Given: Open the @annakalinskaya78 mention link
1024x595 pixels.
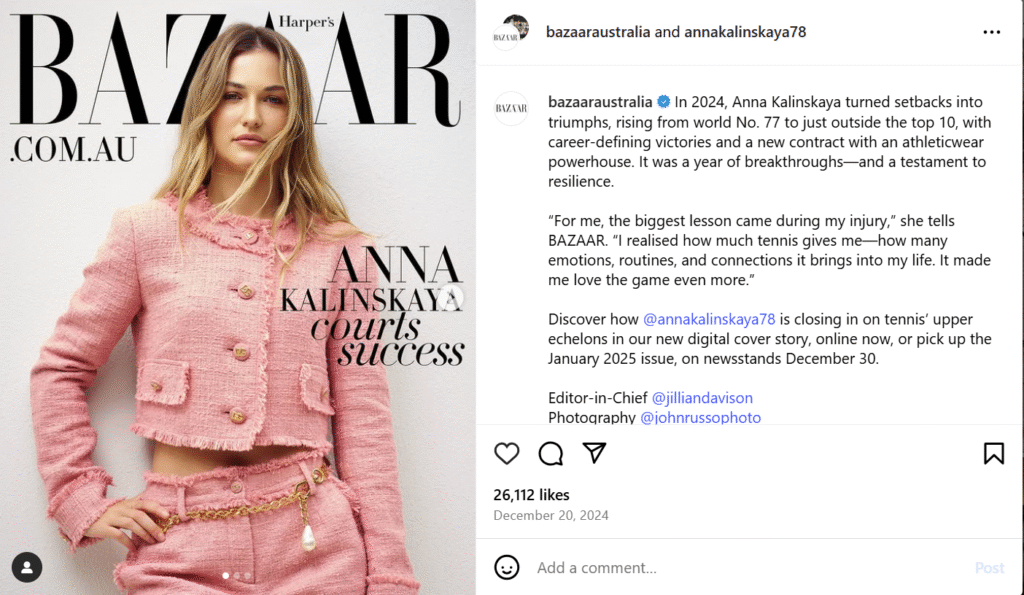Looking at the screenshot, I should tap(709, 319).
